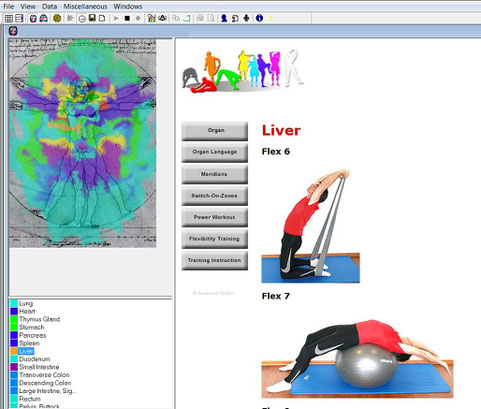Click the Flex 6 kneeling exercise image
This screenshot has width=481, height=409.
point(310,226)
